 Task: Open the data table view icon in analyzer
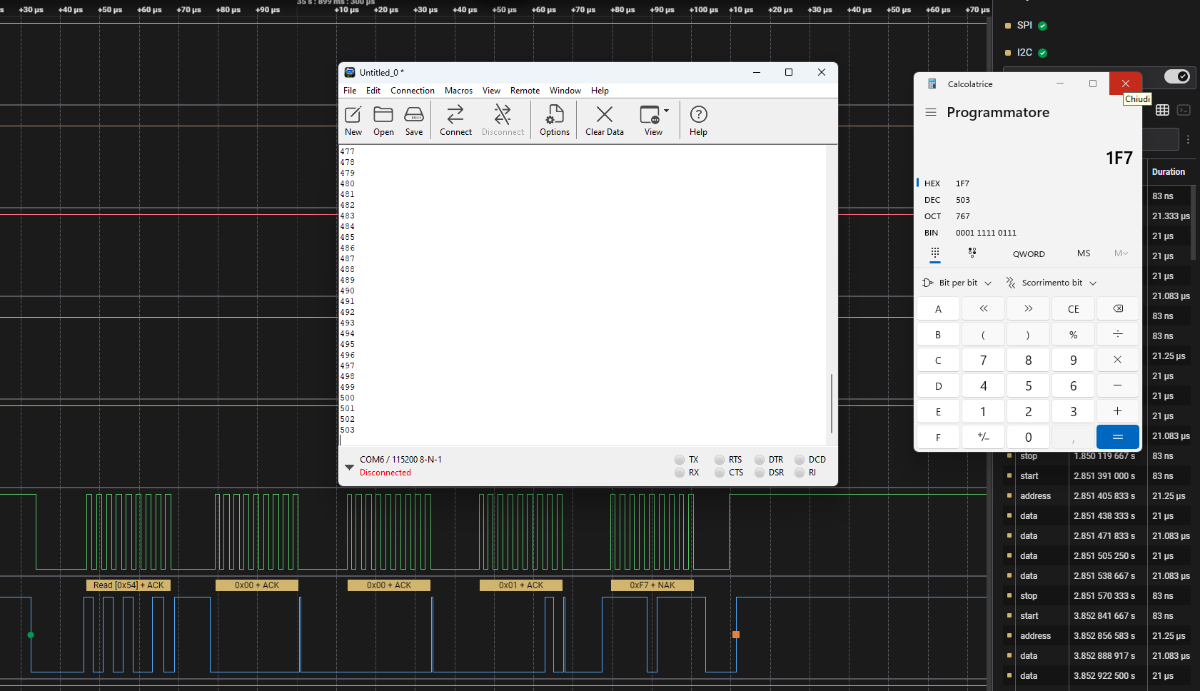pyautogui.click(x=1162, y=110)
